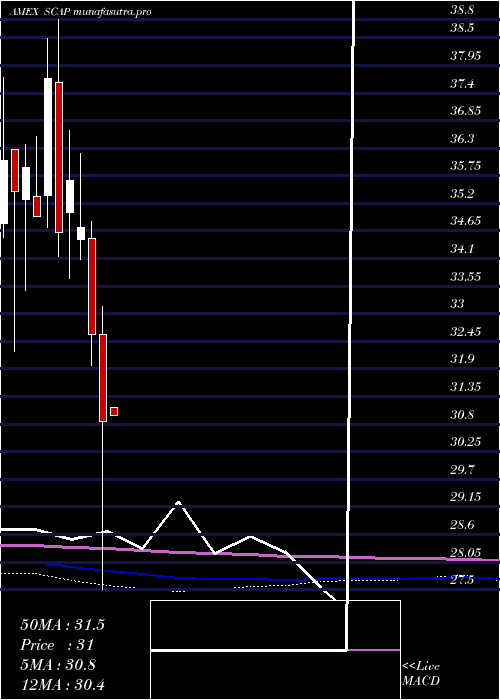Click the 32.45 price axis label
The image size is (500, 700).
(466, 331)
